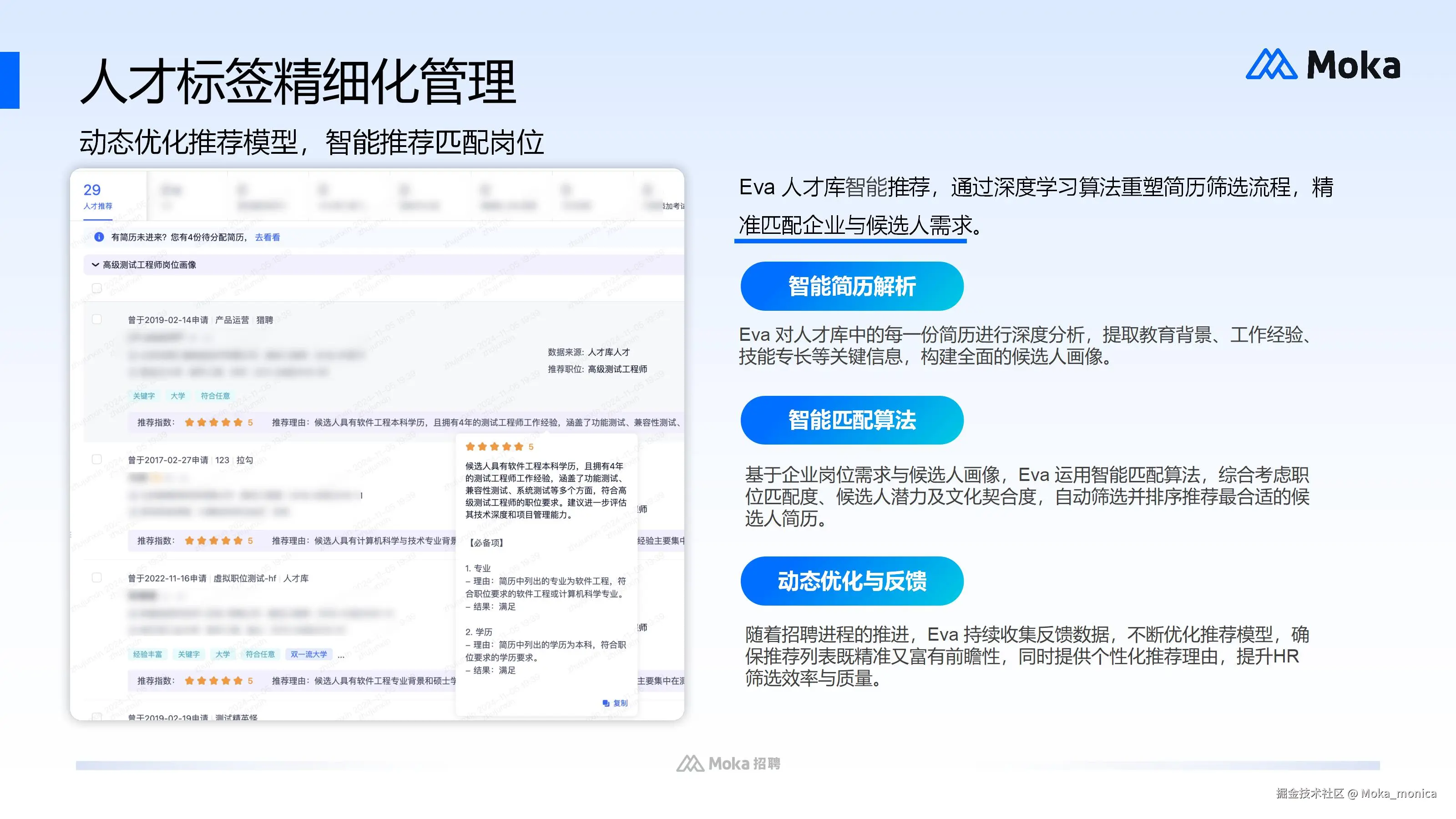The image size is (1456, 819).
Task: Check the 2022-11-16 candidate's checkbox
Action: click(x=97, y=578)
